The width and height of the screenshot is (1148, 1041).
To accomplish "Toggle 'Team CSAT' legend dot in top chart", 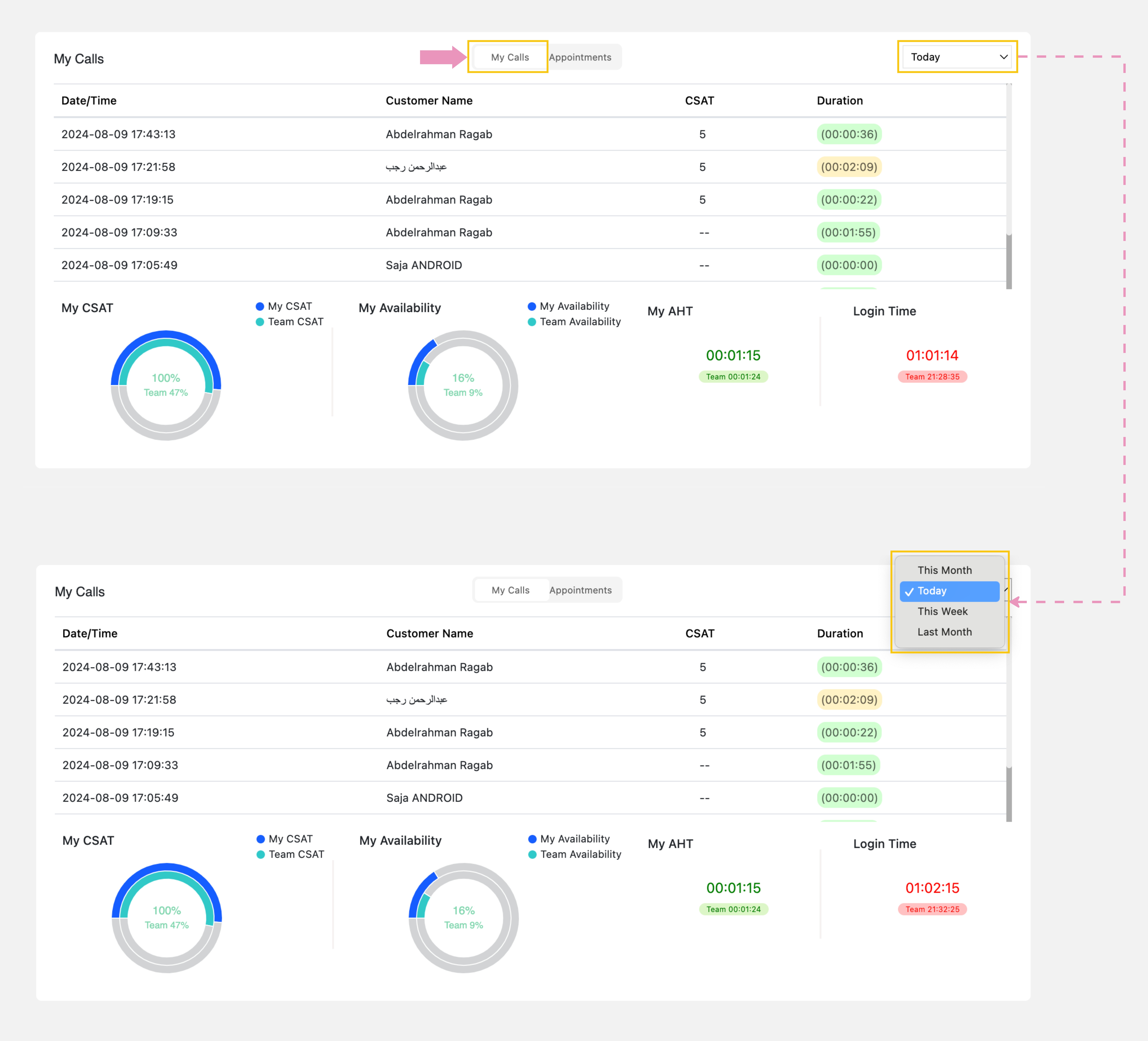I will tap(260, 322).
